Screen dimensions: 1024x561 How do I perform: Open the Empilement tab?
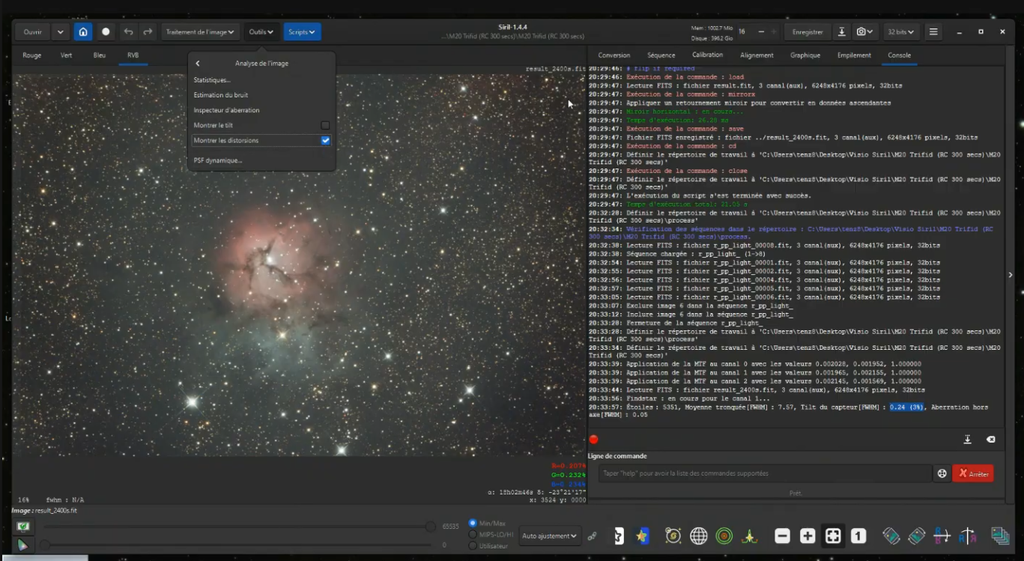854,56
